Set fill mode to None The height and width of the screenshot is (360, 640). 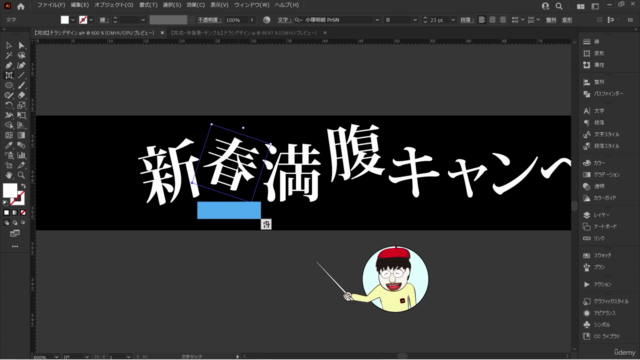(x=23, y=213)
